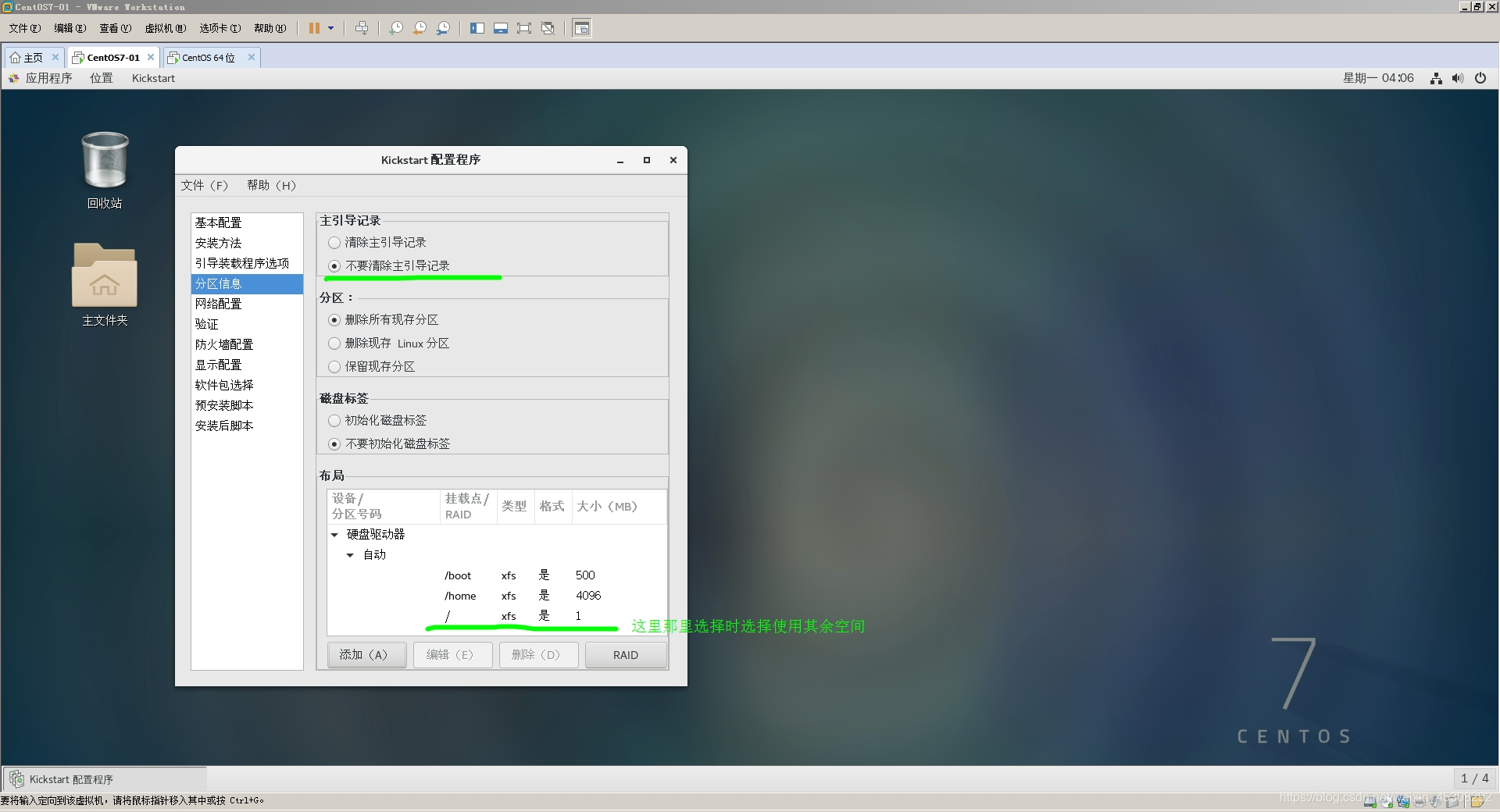Click the console view toolbar icon
Viewport: 1500px width, 812px height.
[x=582, y=28]
